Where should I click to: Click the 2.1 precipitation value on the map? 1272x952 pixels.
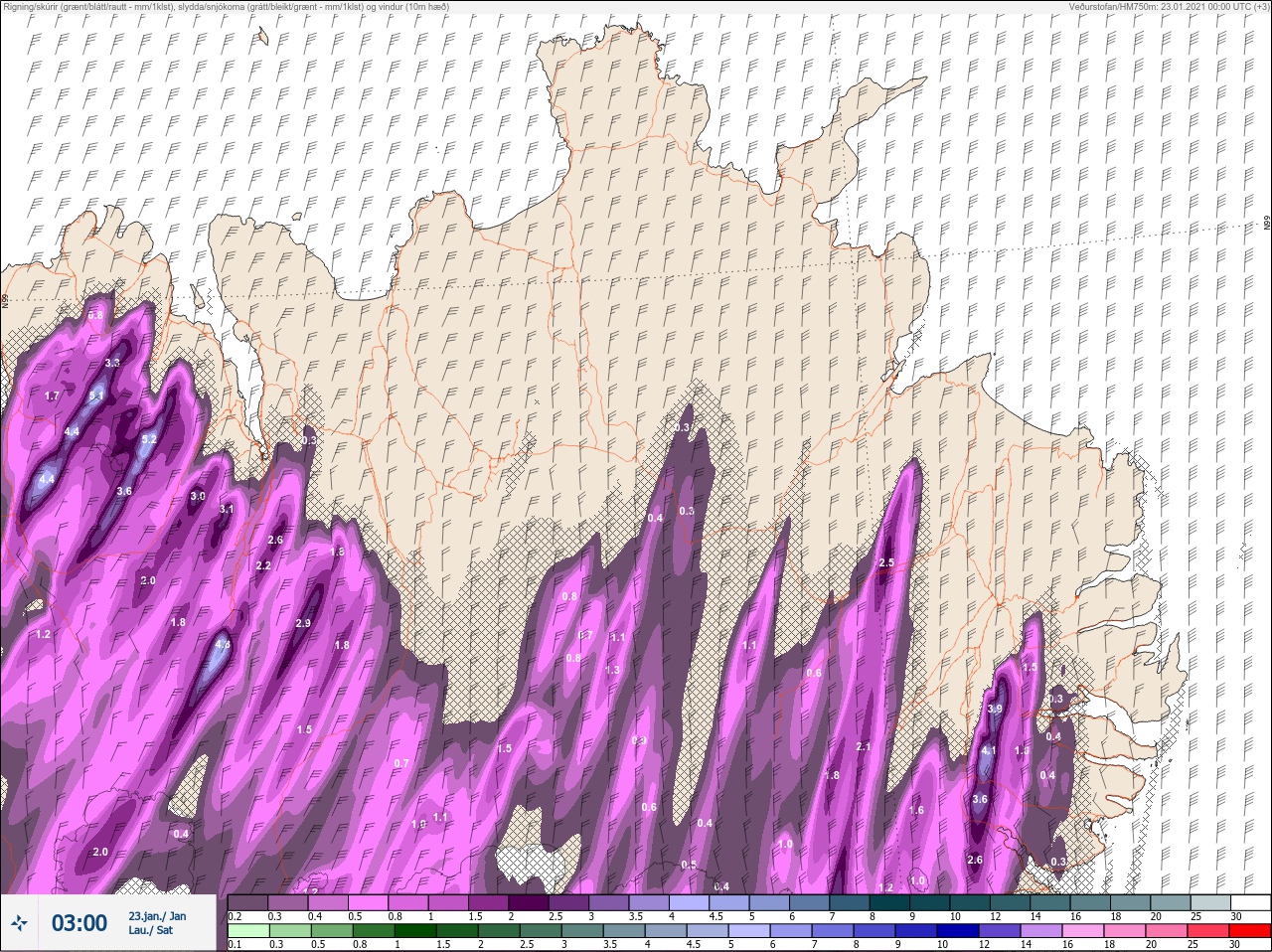864,747
